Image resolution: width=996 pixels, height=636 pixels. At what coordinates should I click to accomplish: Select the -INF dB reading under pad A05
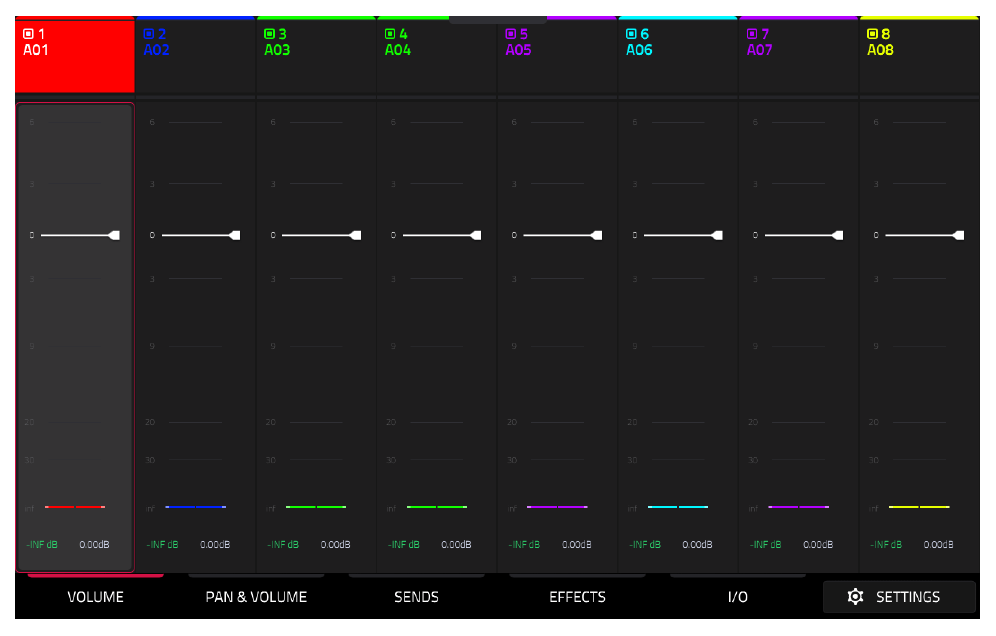click(524, 545)
